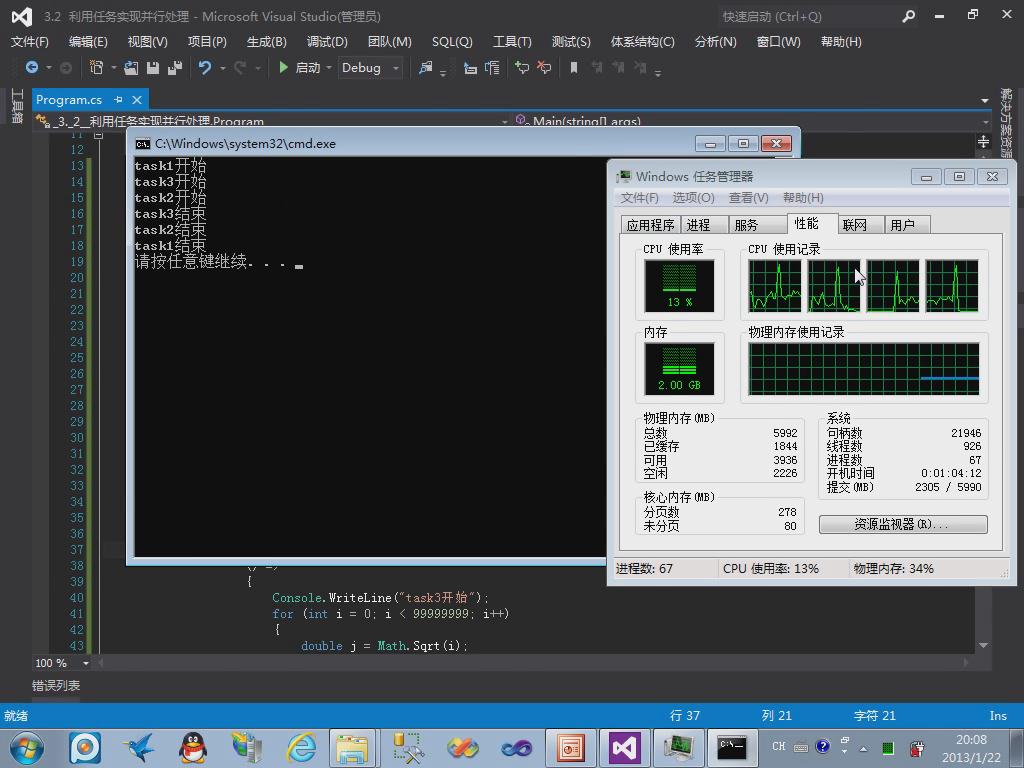
Task: Switch to Visual Studio taskbar button
Action: (624, 748)
